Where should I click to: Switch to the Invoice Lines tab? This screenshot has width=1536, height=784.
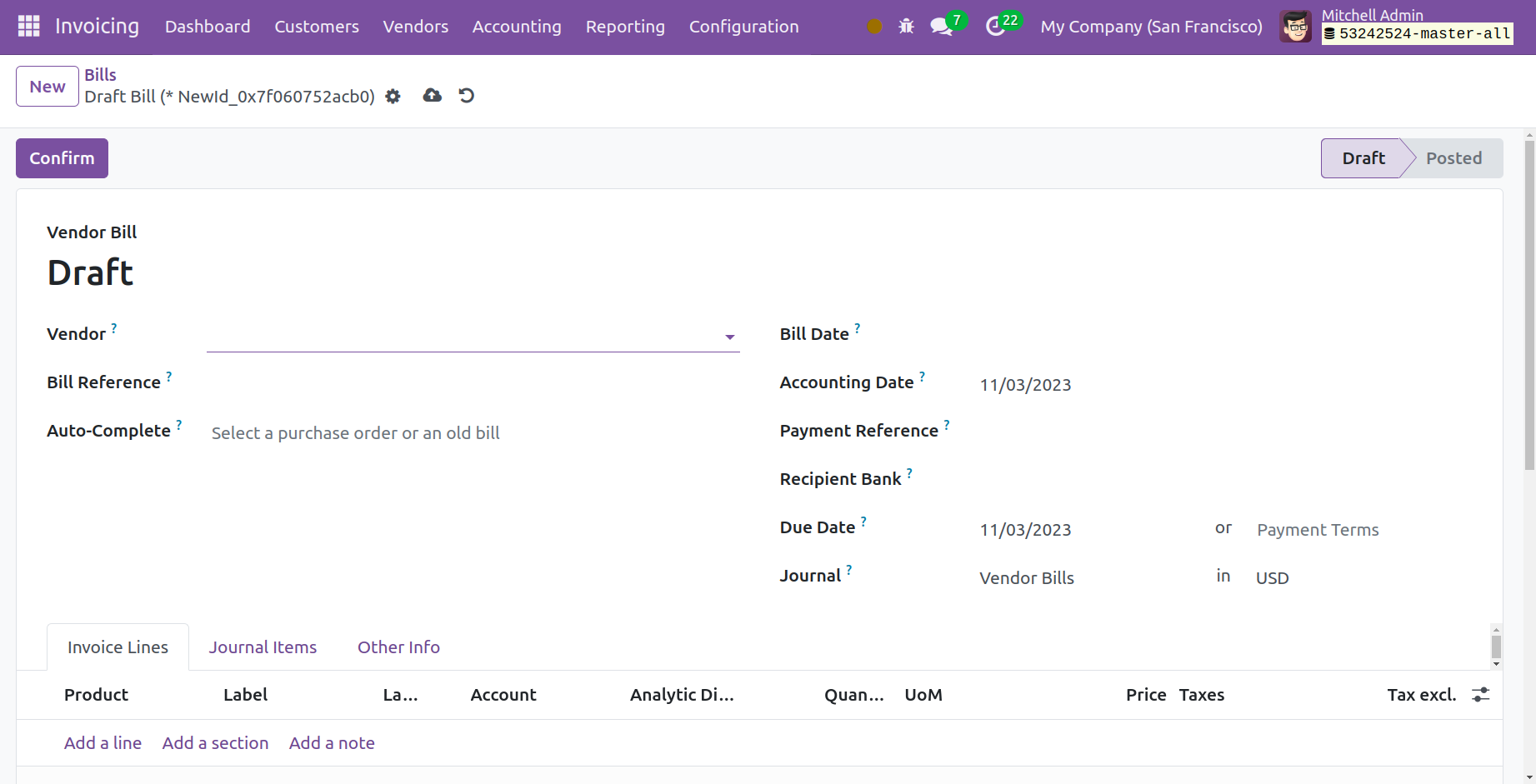click(118, 647)
